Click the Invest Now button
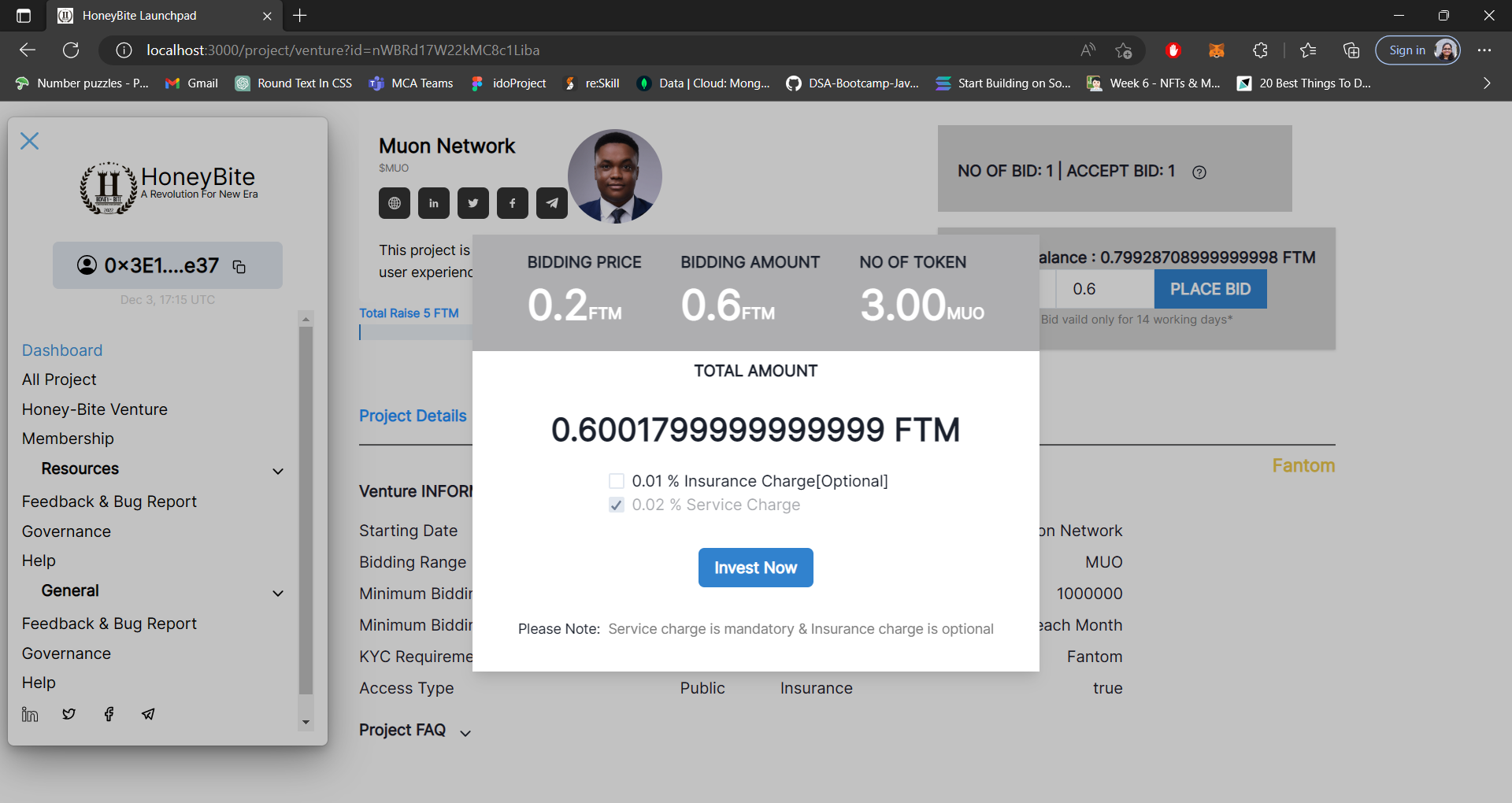Viewport: 1512px width, 803px height. pyautogui.click(x=756, y=568)
